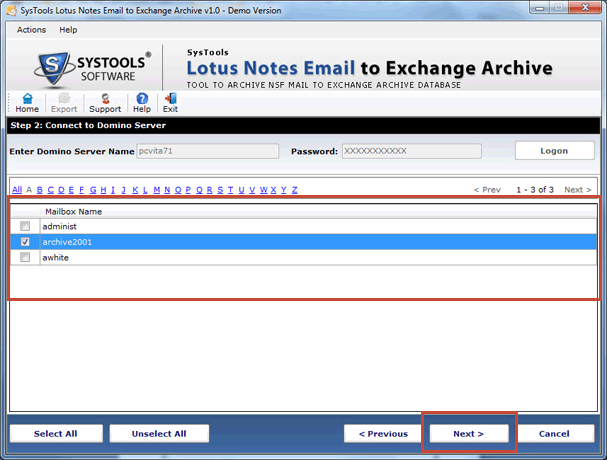607x460 pixels.
Task: Tick the awhite mailbox checkbox
Action: pyautogui.click(x=25, y=257)
